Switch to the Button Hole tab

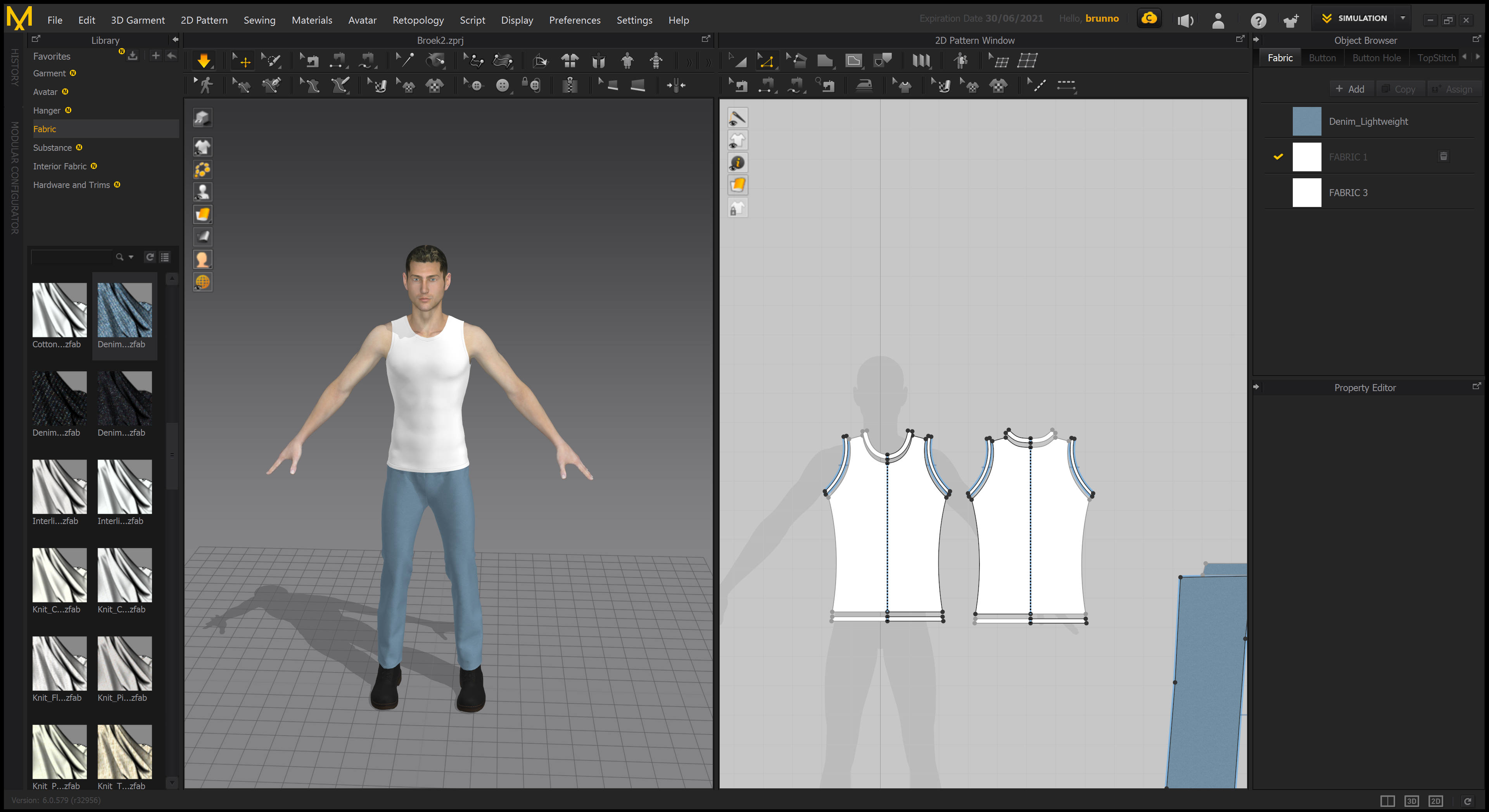(1376, 58)
